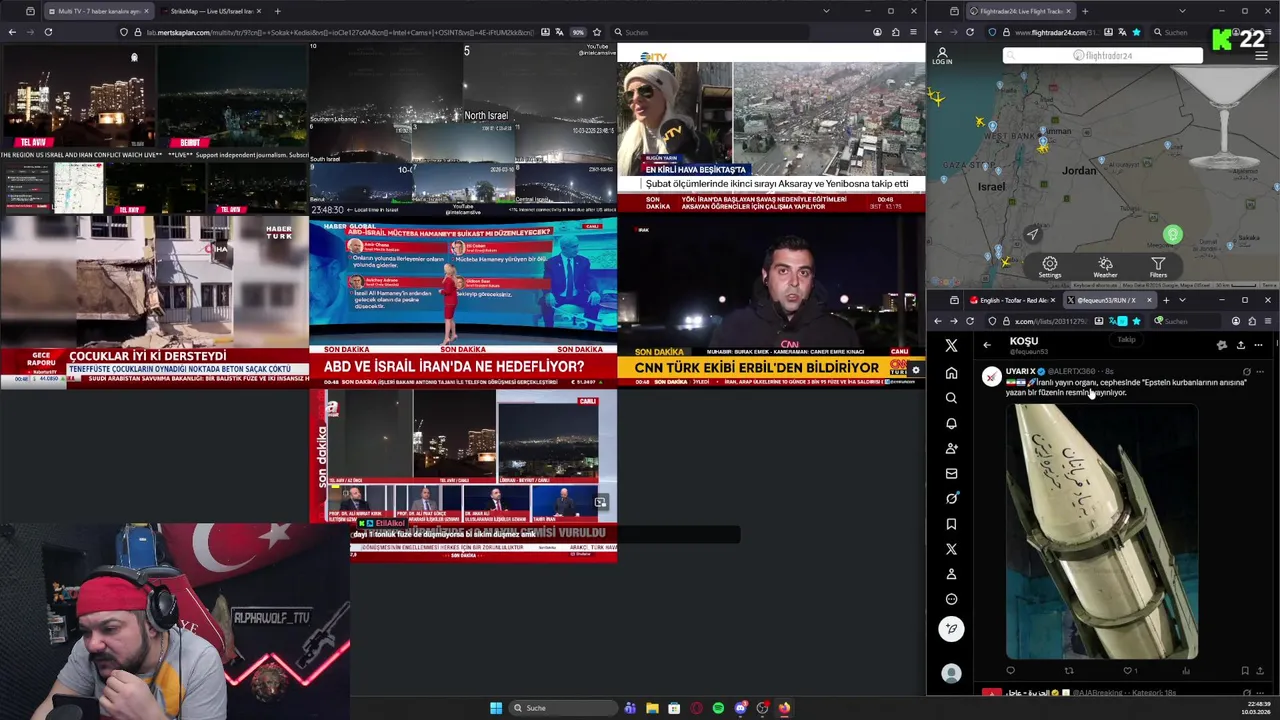Open the missile photo in the post
The width and height of the screenshot is (1280, 720).
pos(1102,530)
